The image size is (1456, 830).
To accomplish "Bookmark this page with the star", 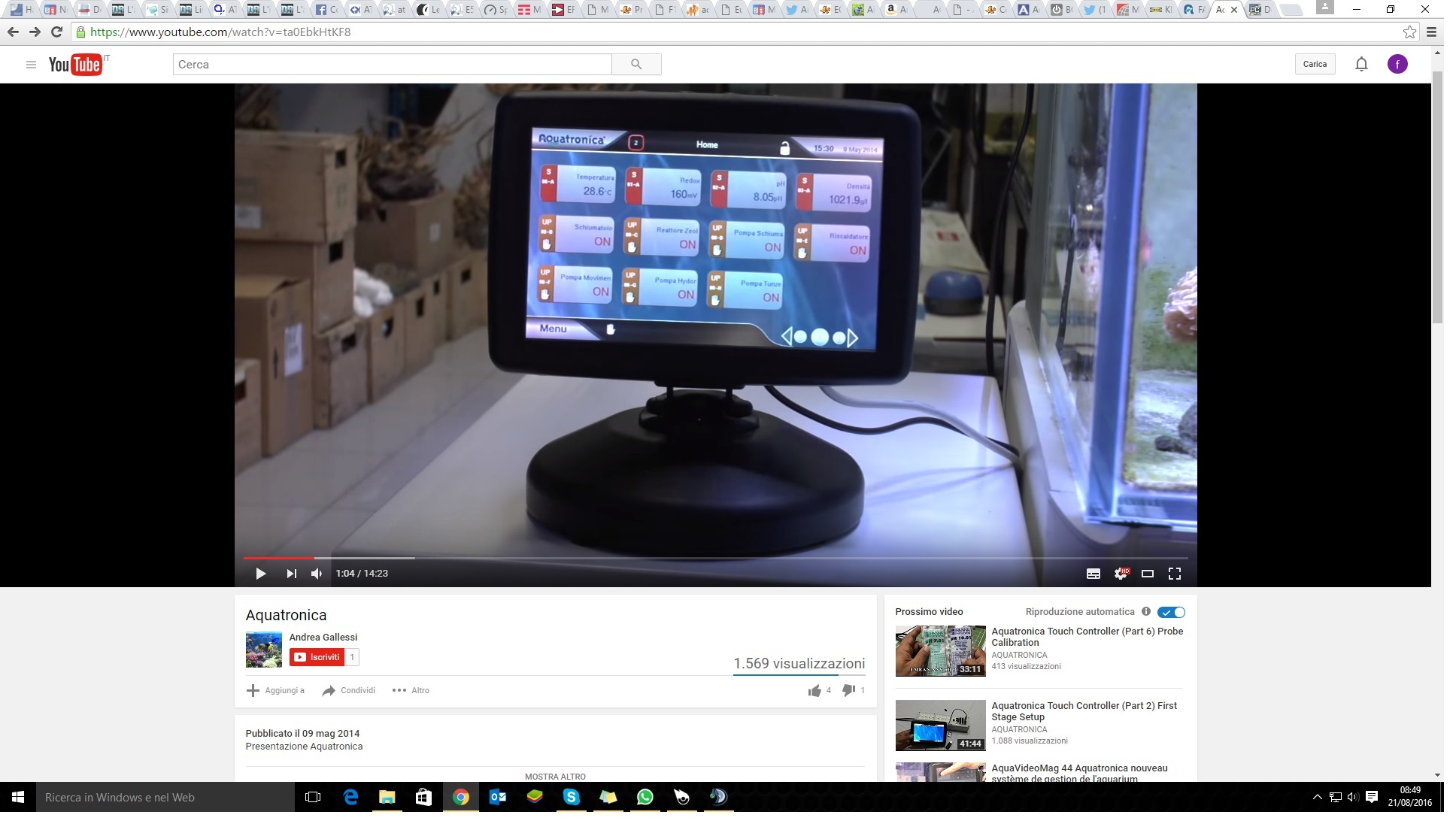I will coord(1409,32).
